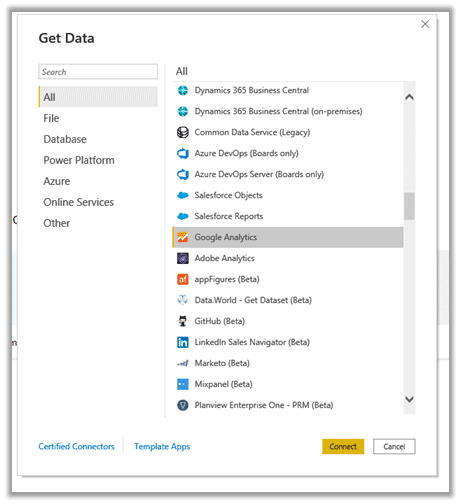Click the Common Data Service (Legacy) icon
This screenshot has height=504, width=461.
[x=183, y=132]
